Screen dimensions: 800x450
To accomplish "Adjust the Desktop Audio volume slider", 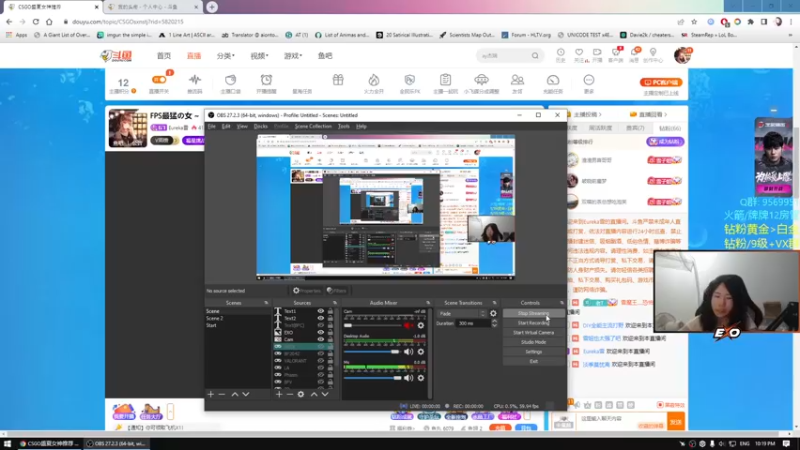I will [372, 352].
